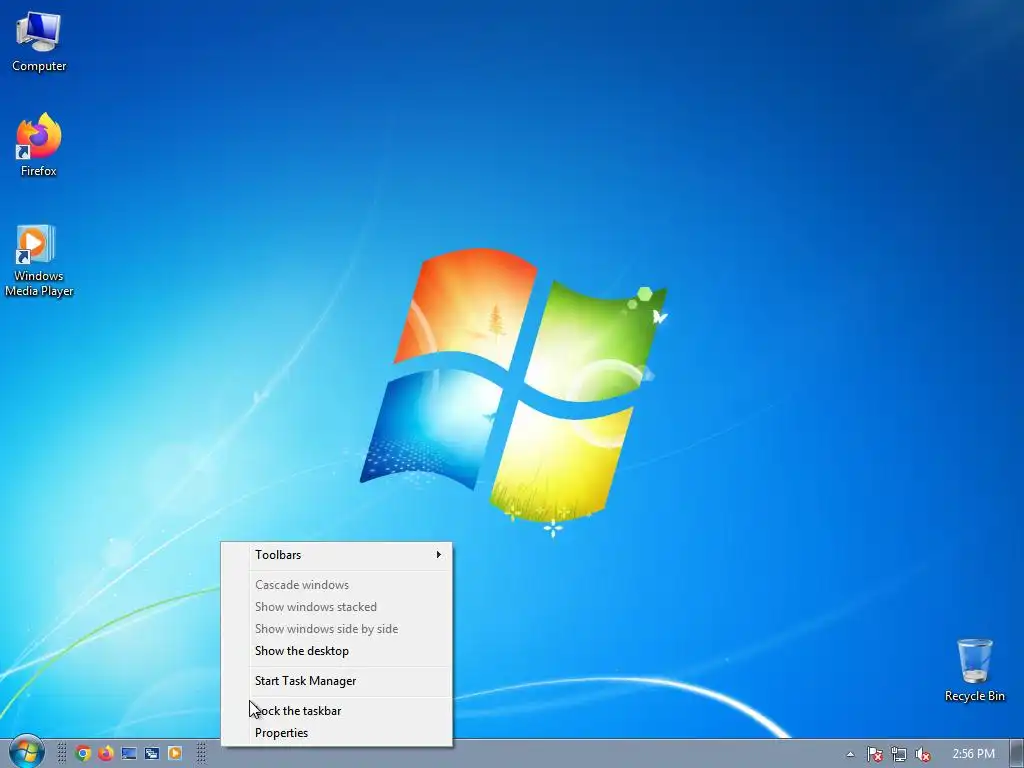Image resolution: width=1024 pixels, height=768 pixels.
Task: Open the network status tray icon
Action: [899, 754]
